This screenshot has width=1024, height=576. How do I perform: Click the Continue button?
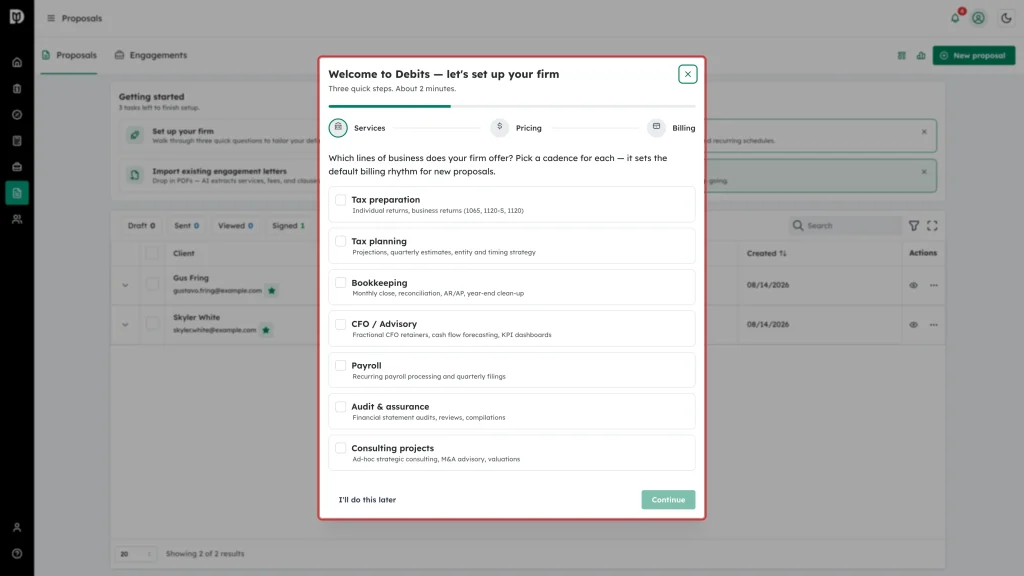pyautogui.click(x=668, y=500)
